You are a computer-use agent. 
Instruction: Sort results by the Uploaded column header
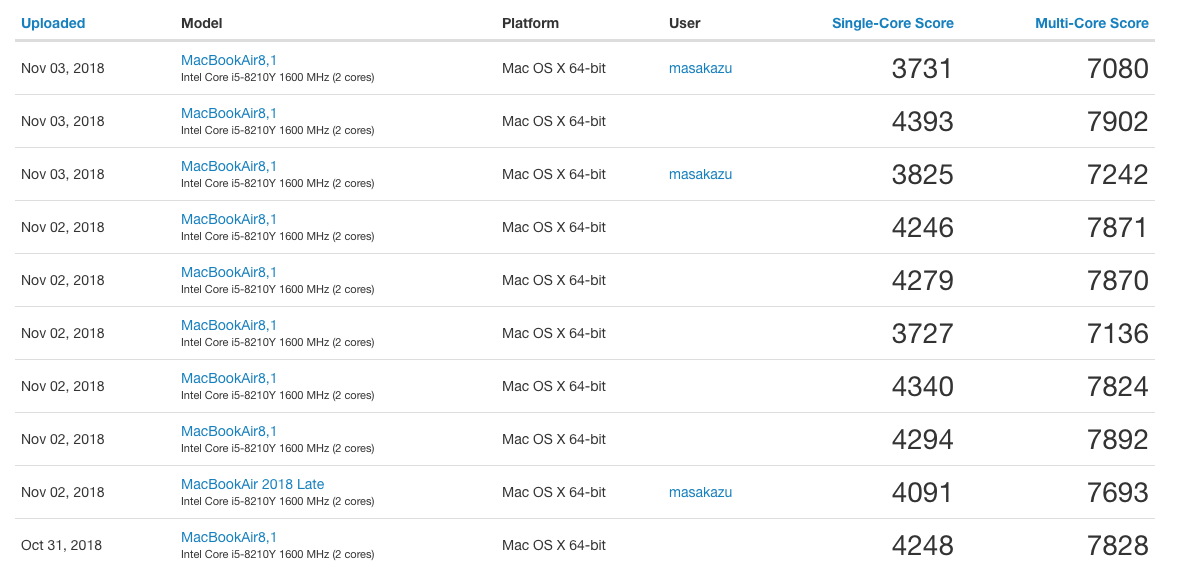(x=53, y=23)
